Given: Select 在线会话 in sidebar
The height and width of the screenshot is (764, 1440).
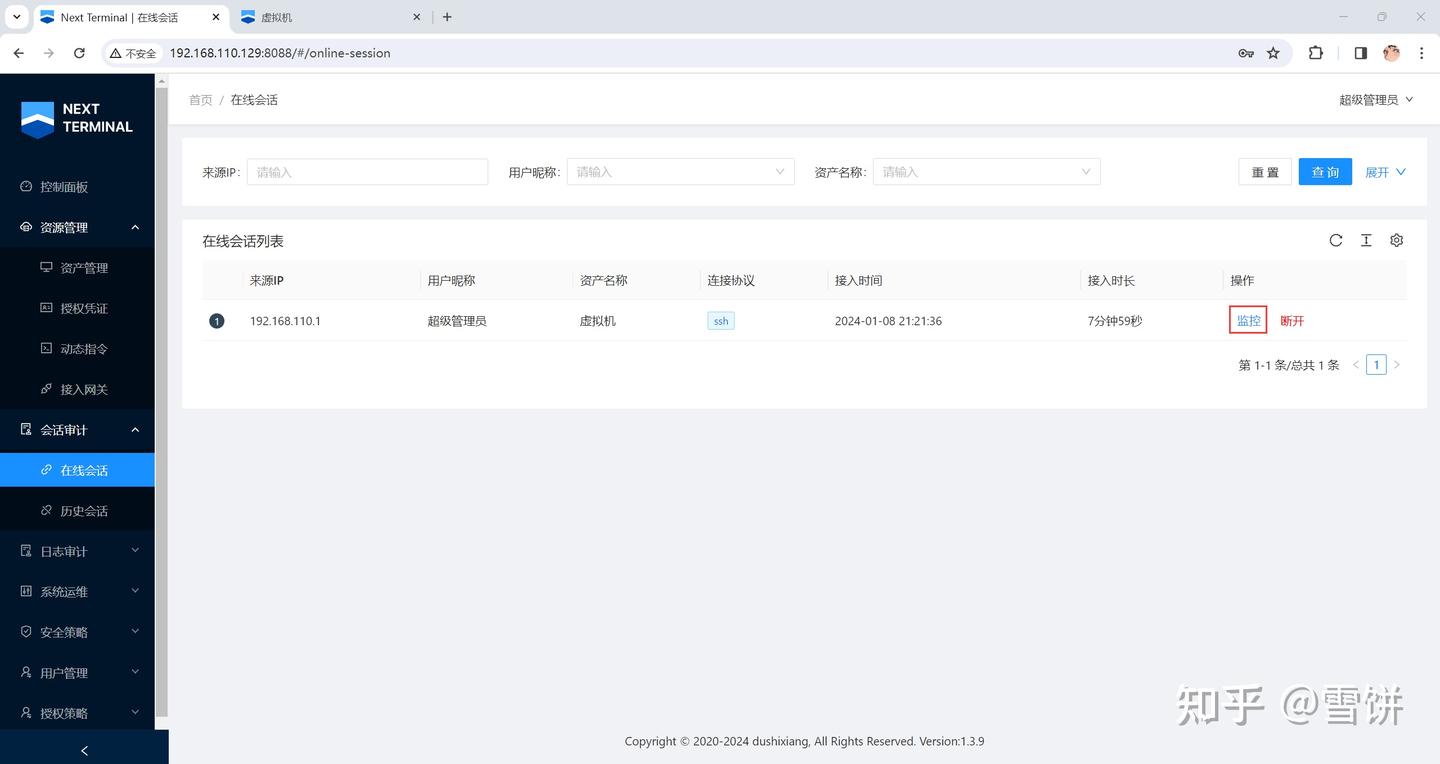Looking at the screenshot, I should pos(77,470).
